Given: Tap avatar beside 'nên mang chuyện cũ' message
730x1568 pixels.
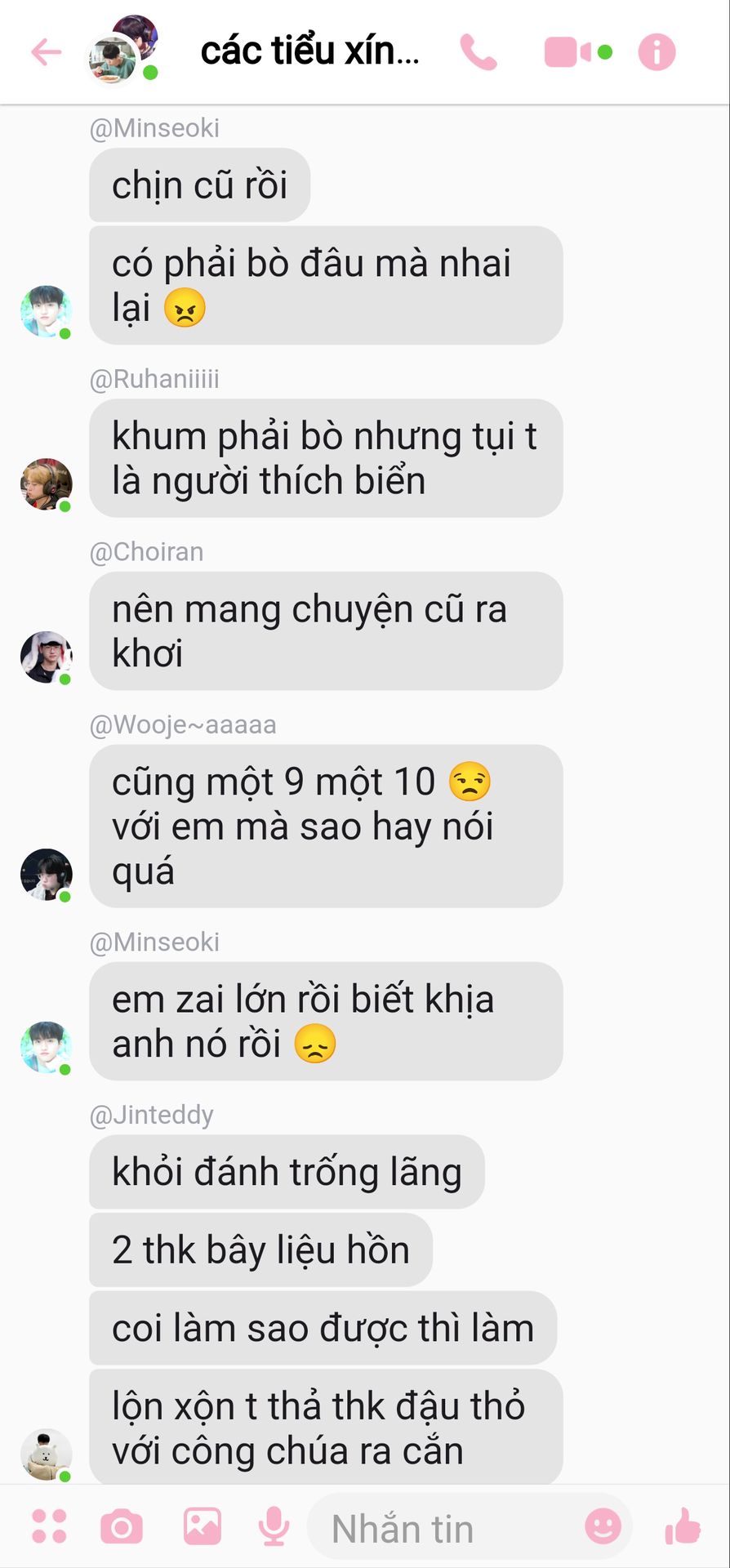Looking at the screenshot, I should point(46,657).
